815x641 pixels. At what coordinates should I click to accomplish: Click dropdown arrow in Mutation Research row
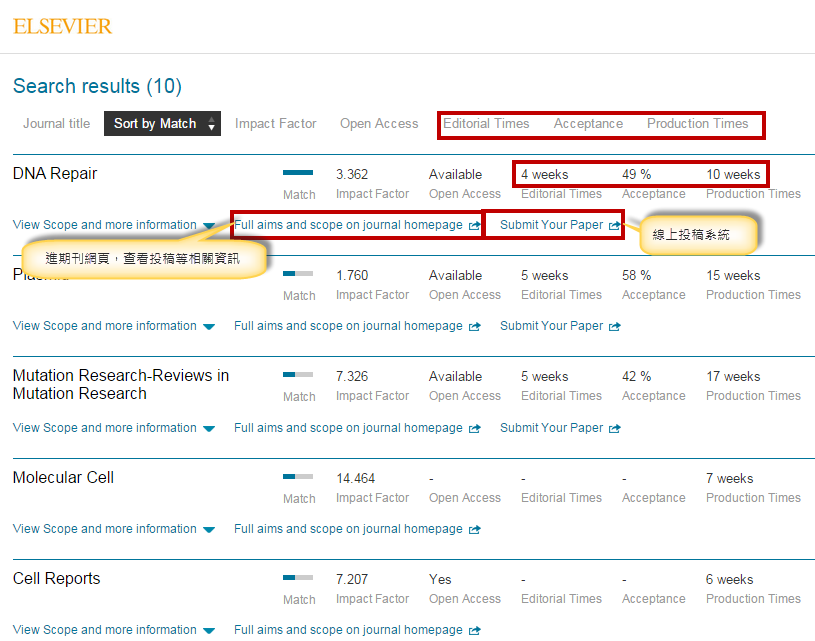(209, 429)
